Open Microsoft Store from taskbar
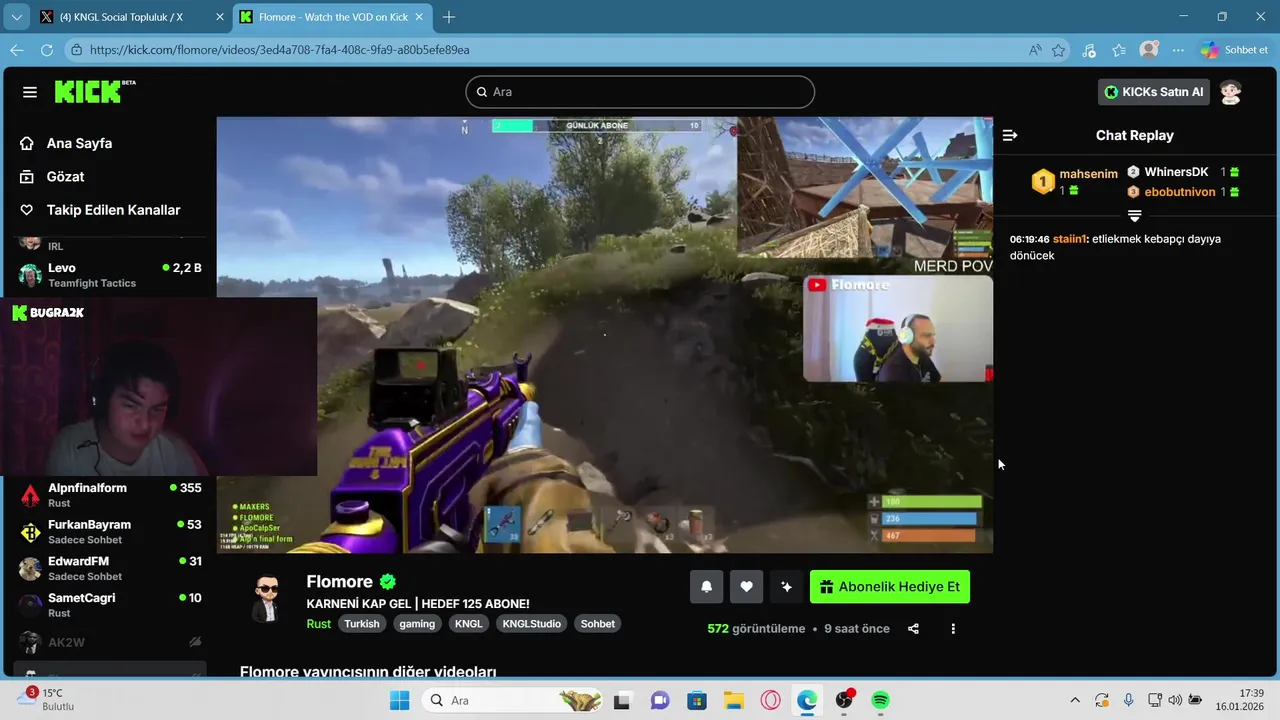This screenshot has height=720, width=1280. tap(696, 700)
